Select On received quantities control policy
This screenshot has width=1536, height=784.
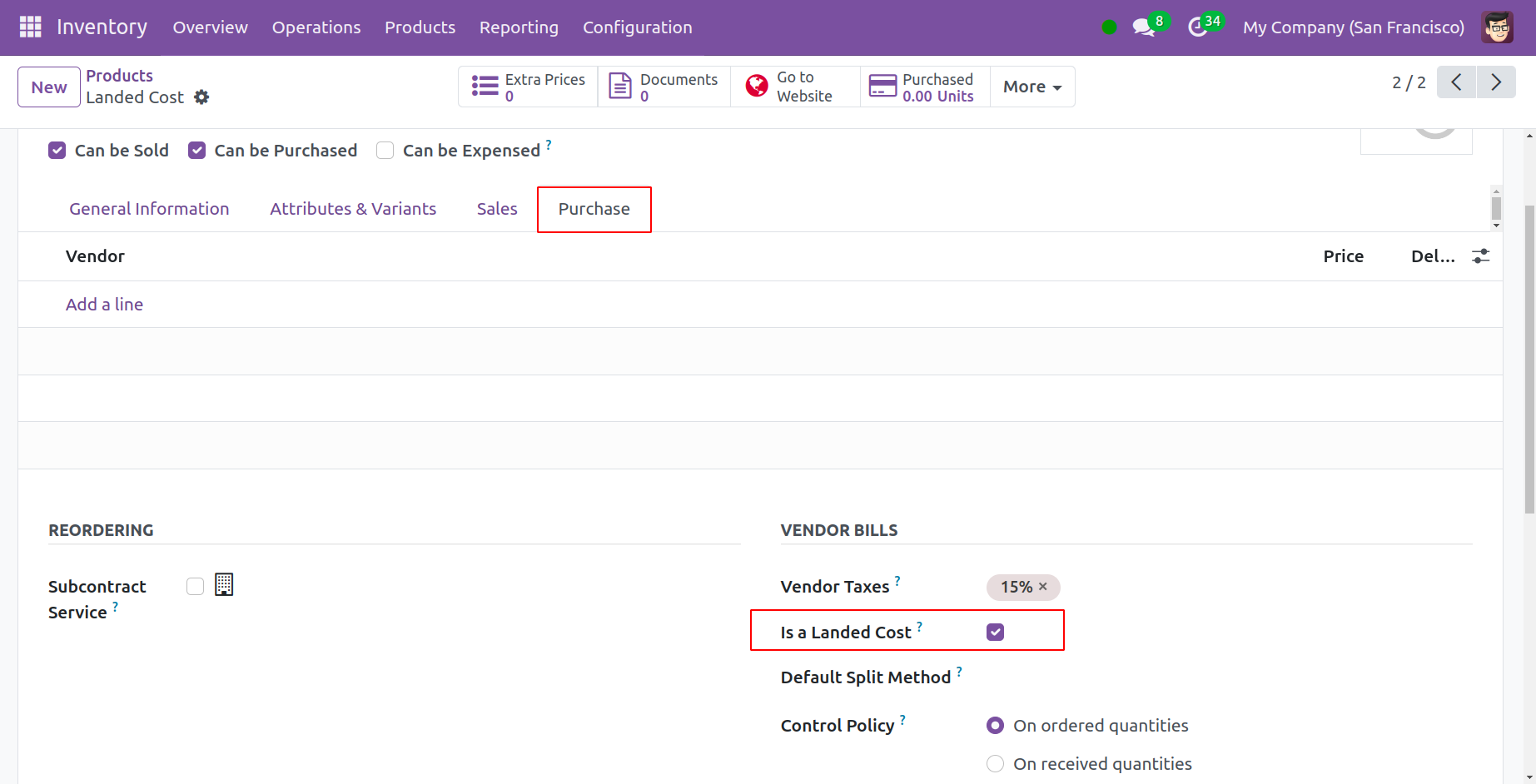click(x=995, y=764)
